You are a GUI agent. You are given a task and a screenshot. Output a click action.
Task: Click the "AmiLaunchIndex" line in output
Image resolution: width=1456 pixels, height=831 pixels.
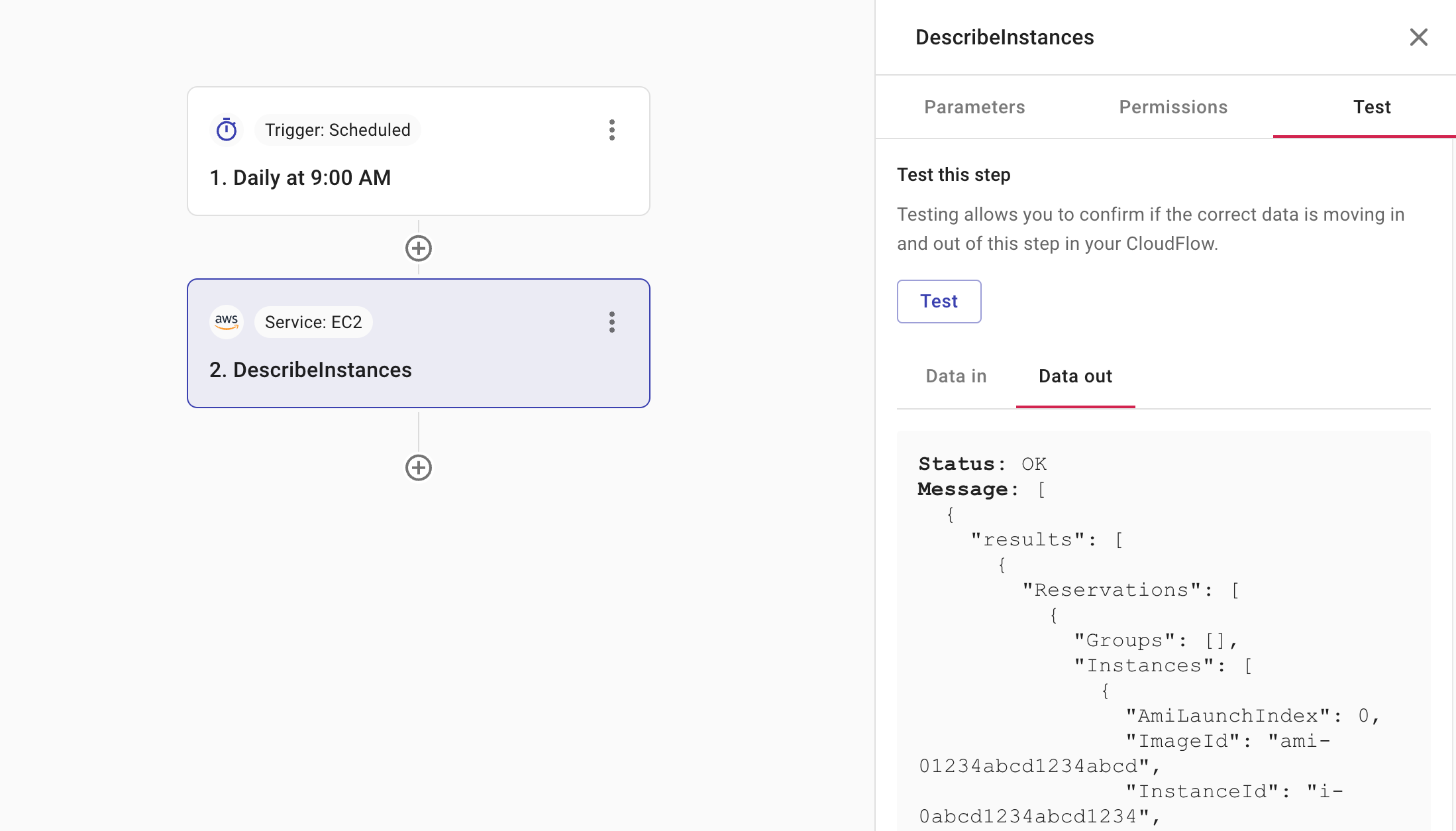(1253, 716)
